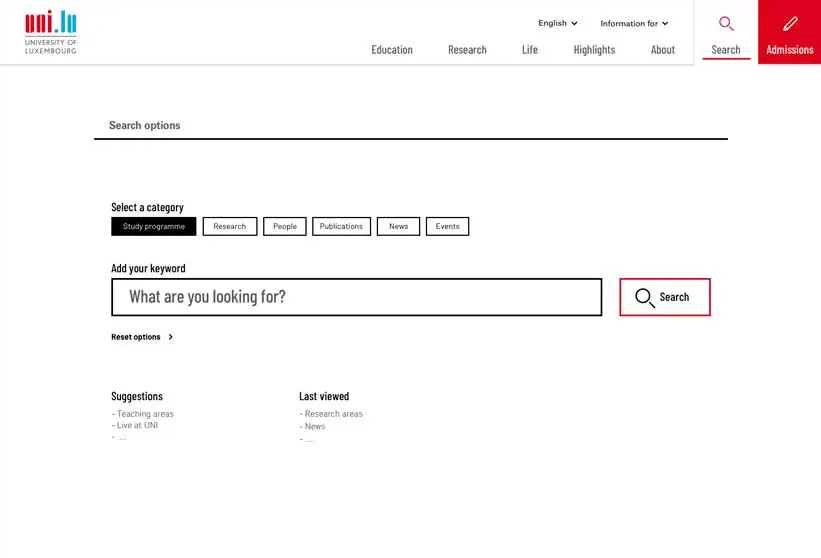The width and height of the screenshot is (821, 558).
Task: Expand the Information for dropdown
Action: 634,23
